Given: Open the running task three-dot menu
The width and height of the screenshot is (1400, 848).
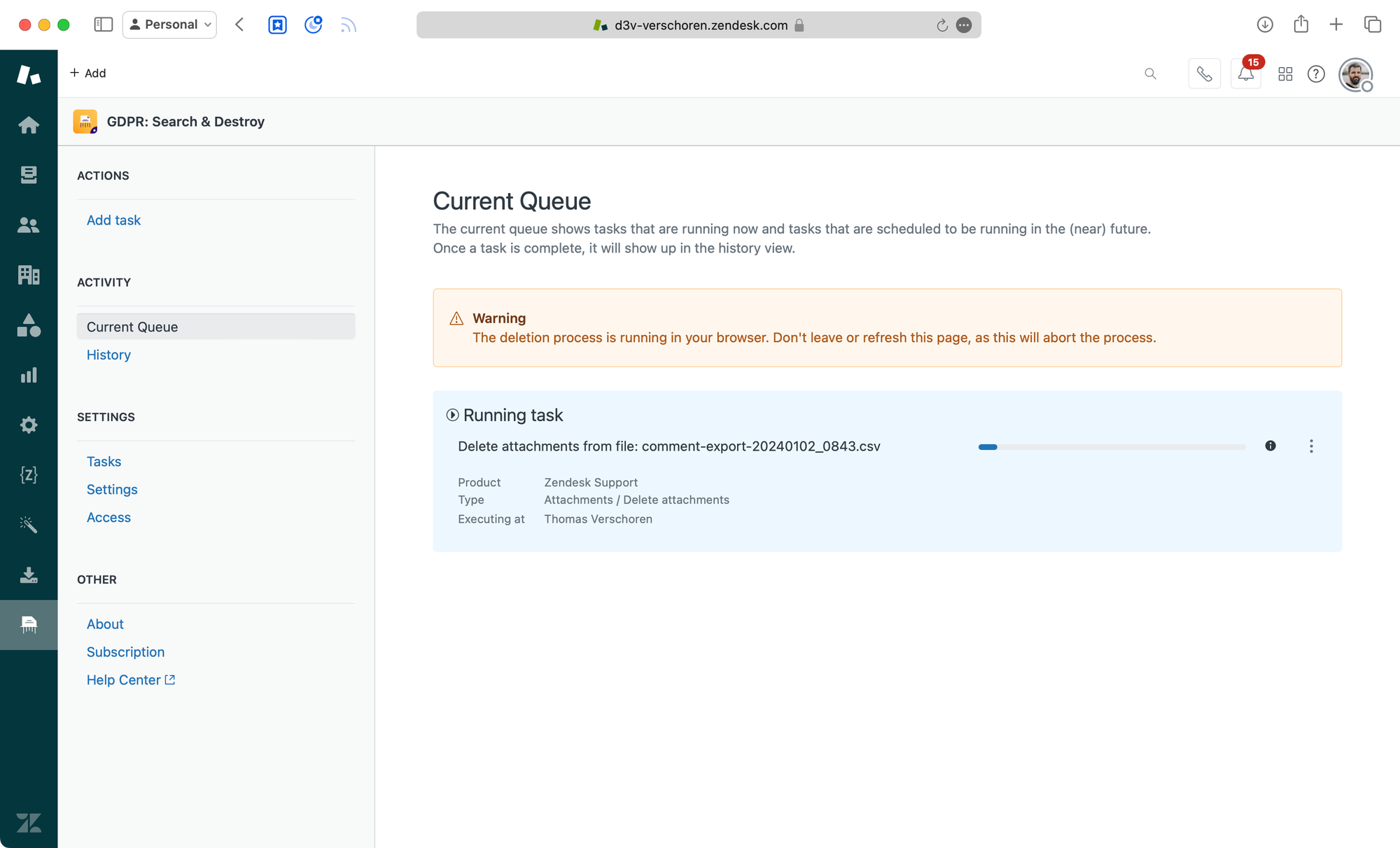Looking at the screenshot, I should coord(1311,446).
